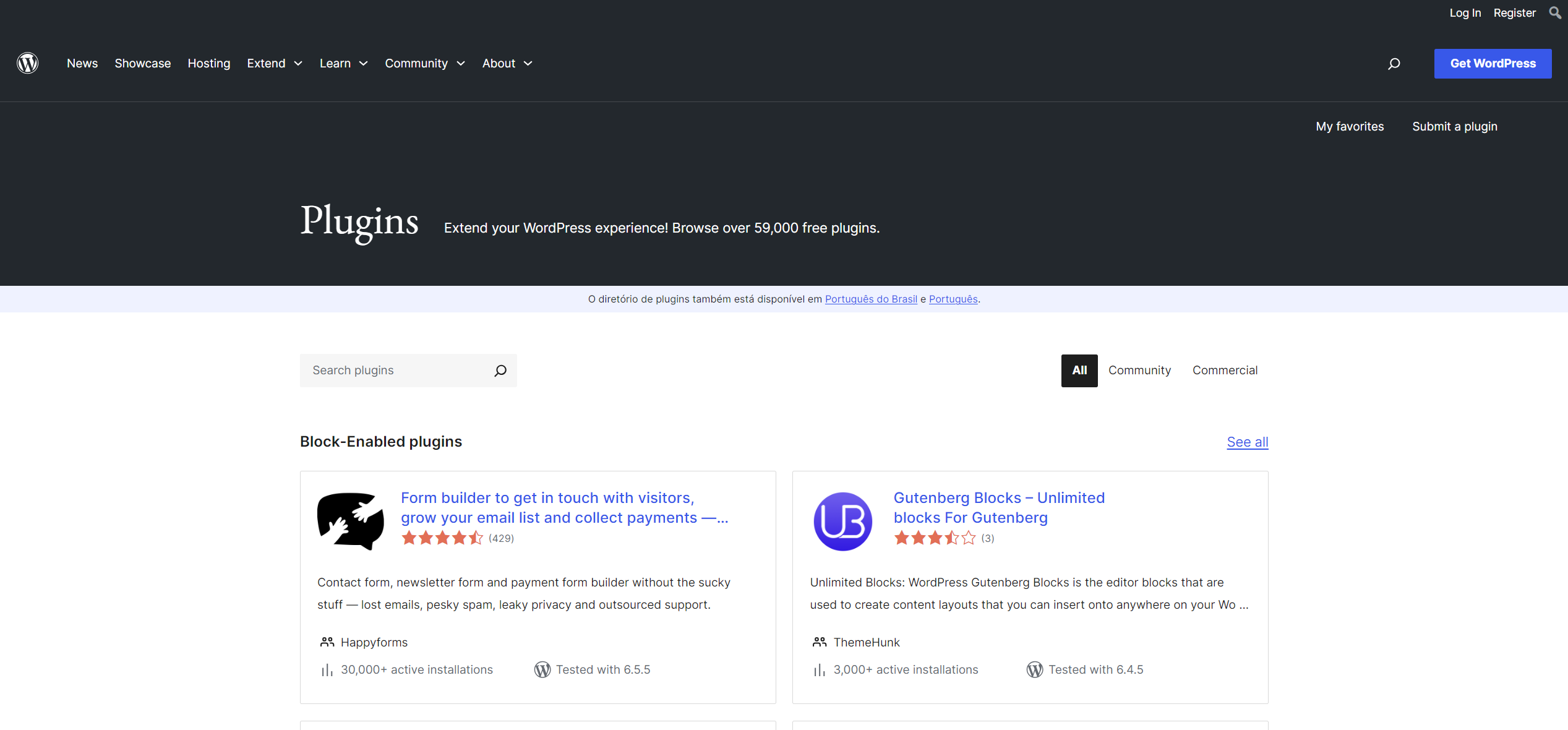This screenshot has height=730, width=1568.
Task: Select the All filter toggle
Action: point(1079,370)
